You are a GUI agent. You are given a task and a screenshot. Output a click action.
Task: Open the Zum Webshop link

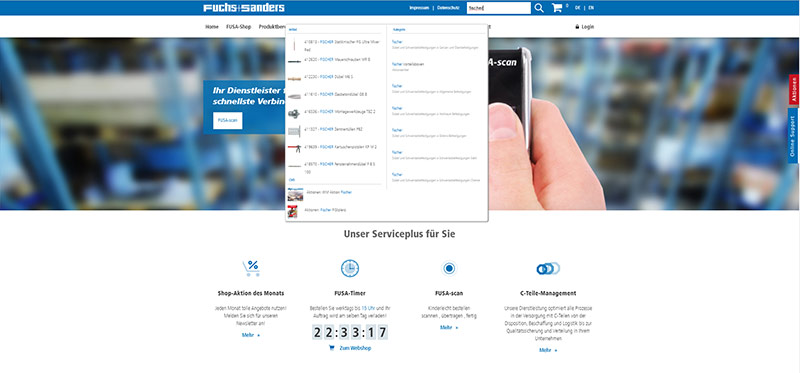(x=350, y=348)
